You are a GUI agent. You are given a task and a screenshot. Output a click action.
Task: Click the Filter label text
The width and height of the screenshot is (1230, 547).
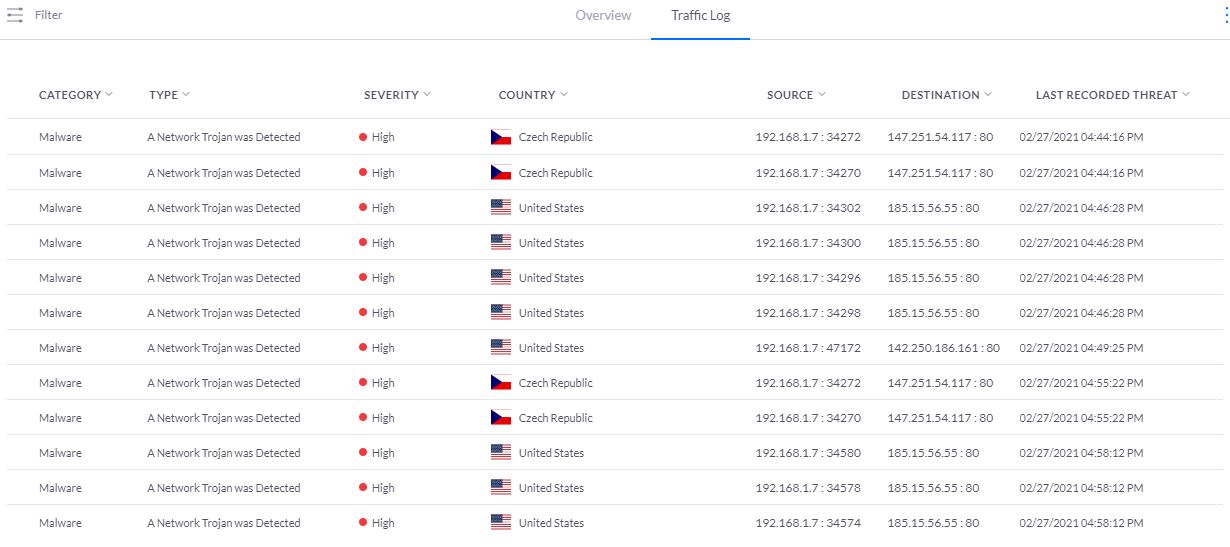[49, 16]
